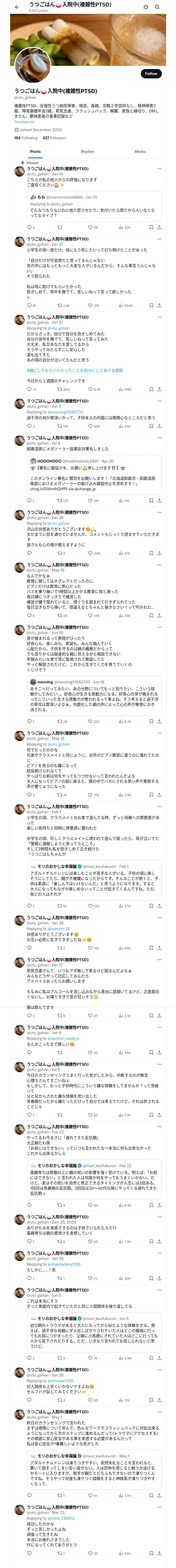Share the pinned post
The height and width of the screenshot is (1568, 176).
(159, 227)
